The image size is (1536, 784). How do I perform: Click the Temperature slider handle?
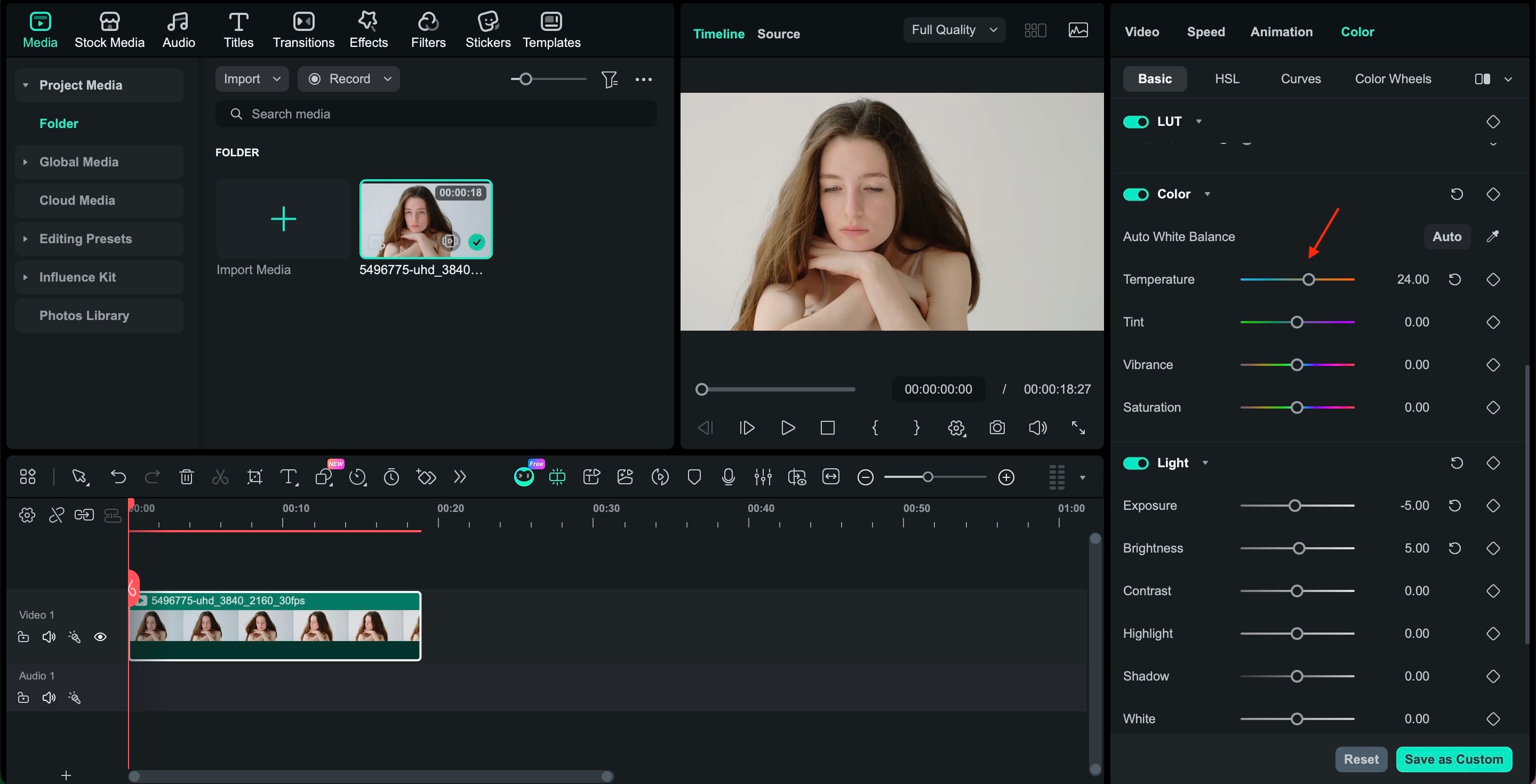click(x=1308, y=279)
